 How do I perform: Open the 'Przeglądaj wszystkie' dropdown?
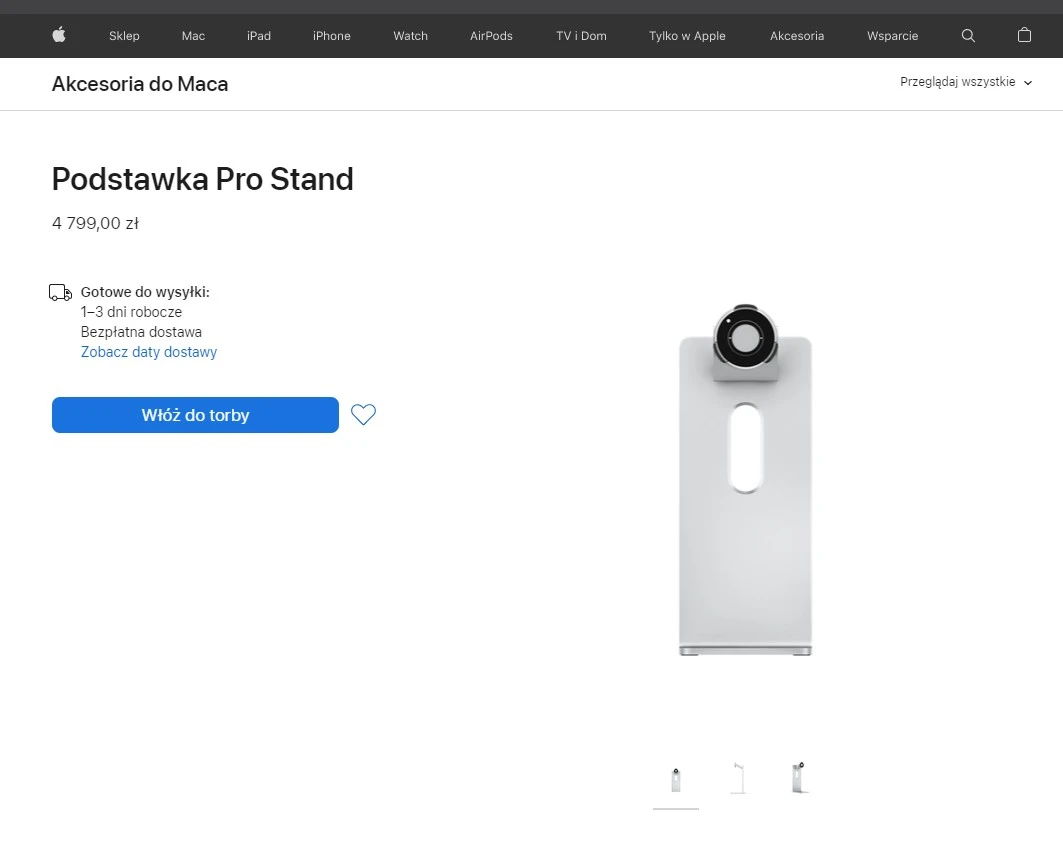[x=963, y=82]
